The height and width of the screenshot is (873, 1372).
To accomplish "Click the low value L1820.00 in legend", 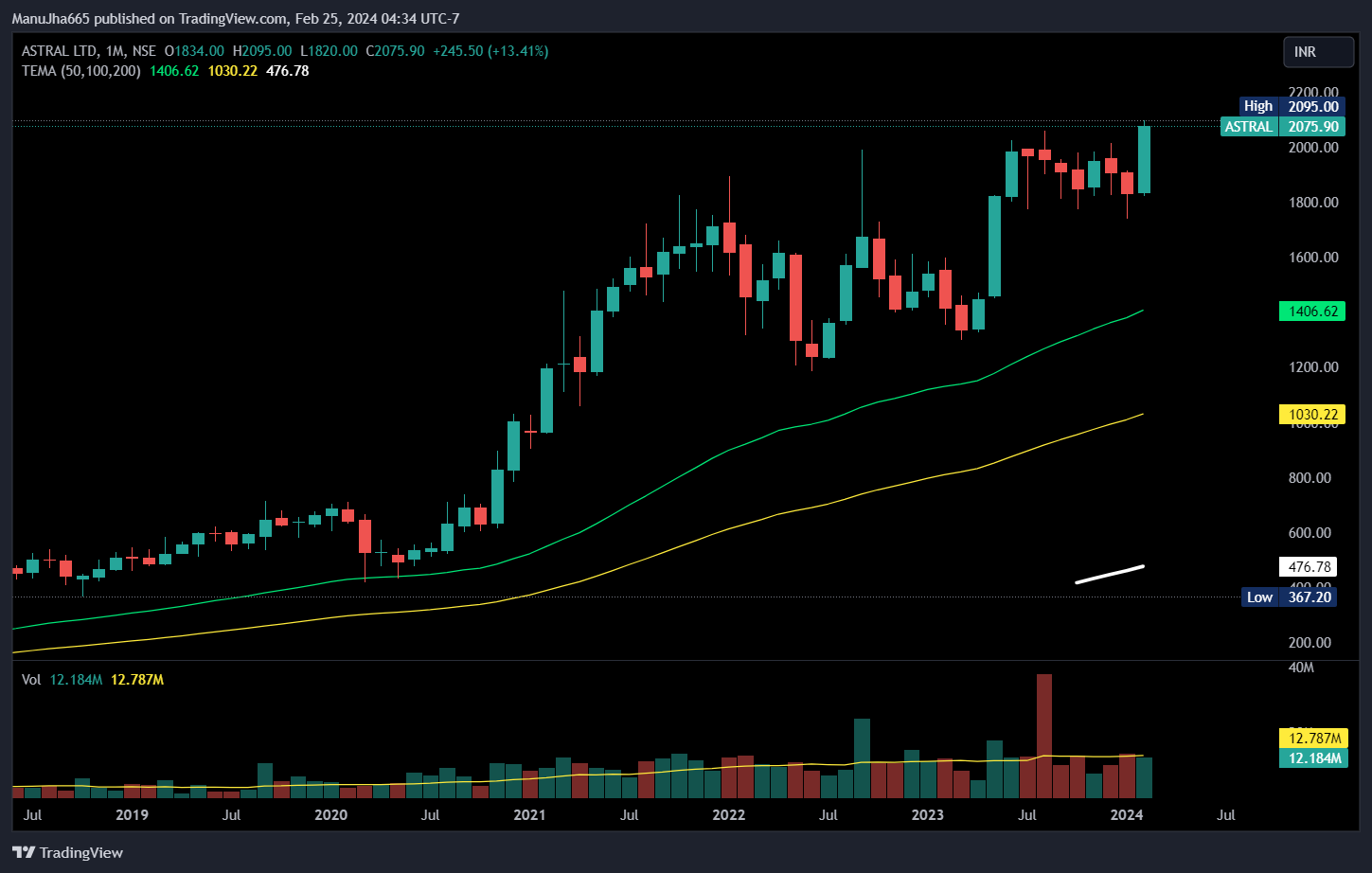I will tap(329, 51).
